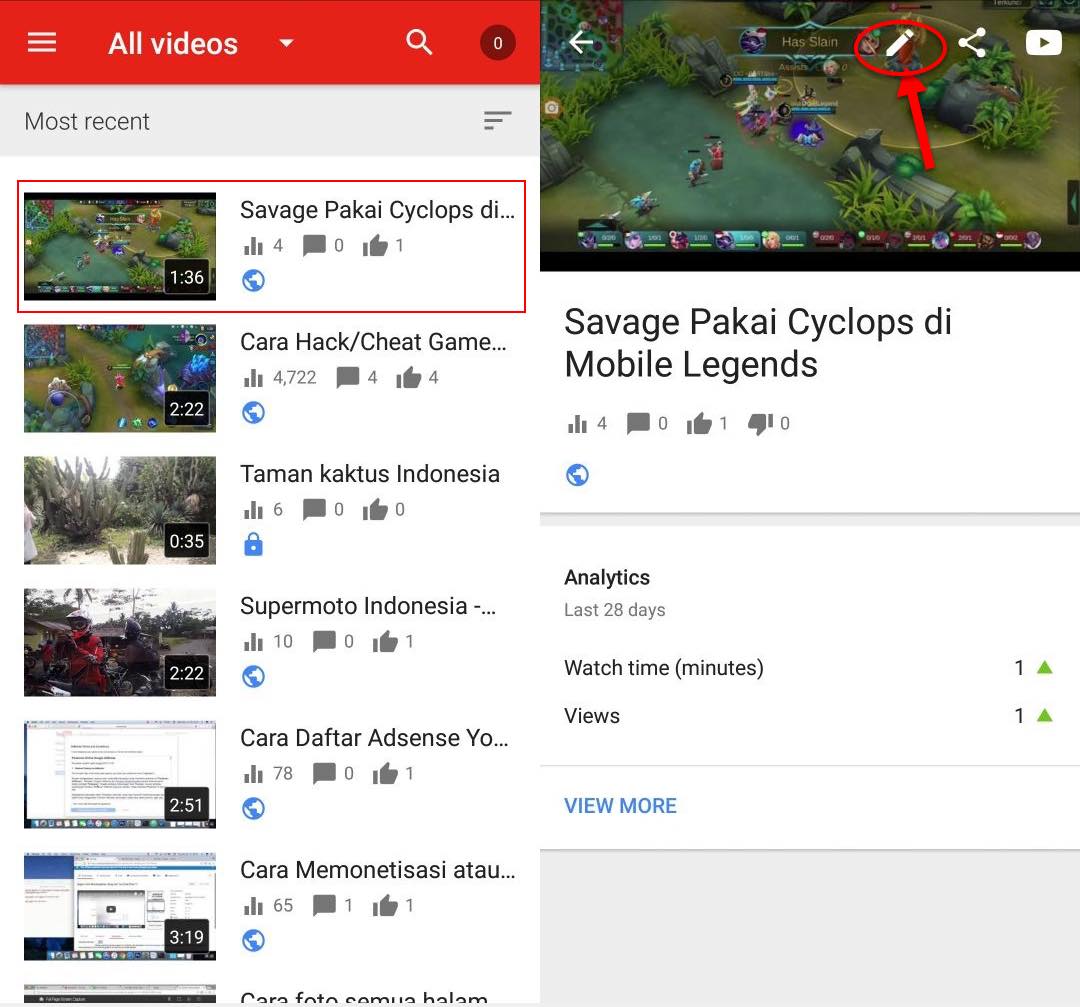Screen dimensions: 1080x1007
Task: Click the Savage Pakai Cyclops di Mobile Legends heading
Action: (758, 342)
